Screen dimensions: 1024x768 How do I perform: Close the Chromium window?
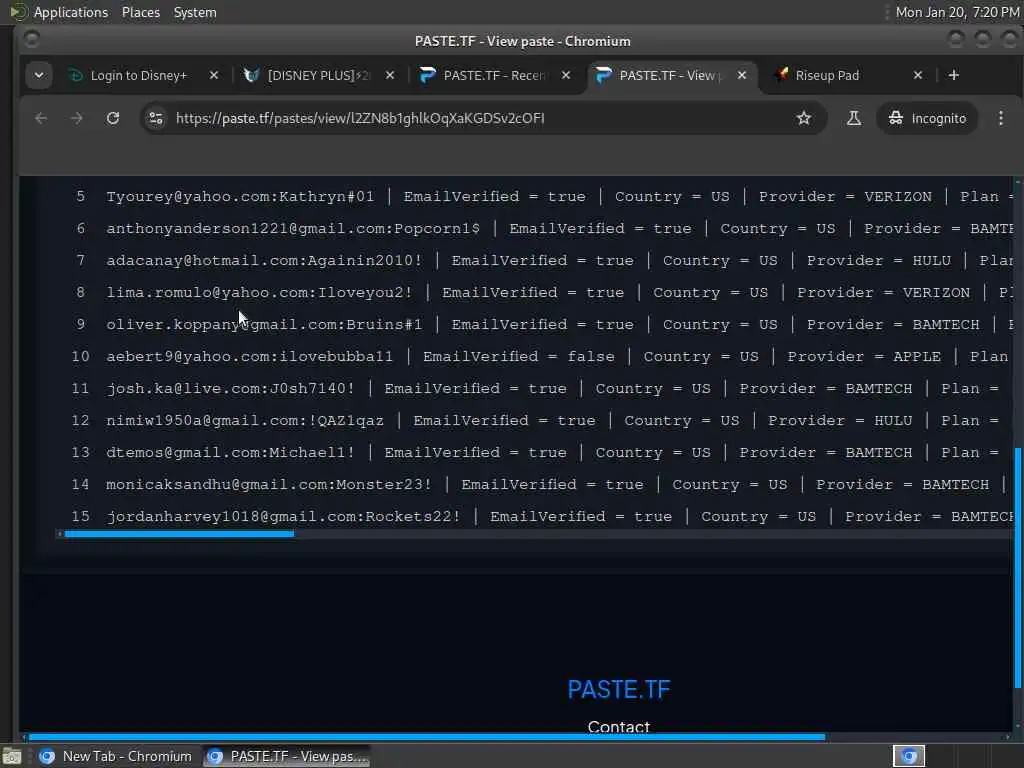pos(1010,40)
